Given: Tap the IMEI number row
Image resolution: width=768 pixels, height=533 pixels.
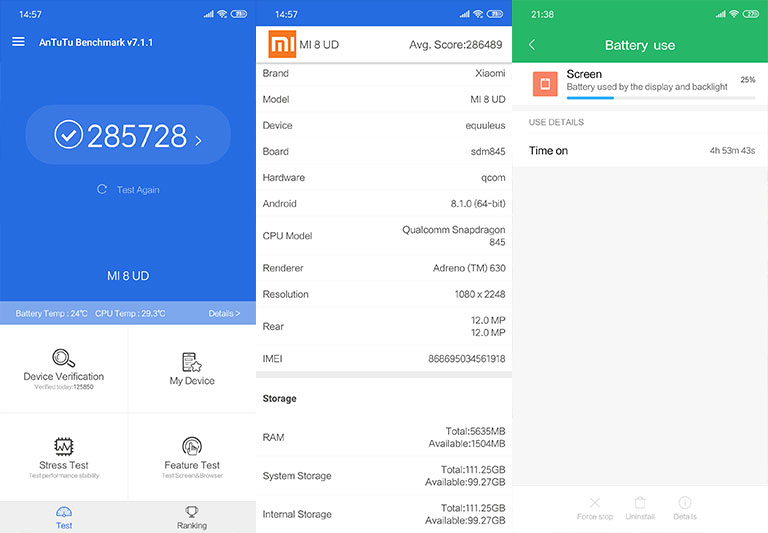Looking at the screenshot, I should pyautogui.click(x=384, y=359).
